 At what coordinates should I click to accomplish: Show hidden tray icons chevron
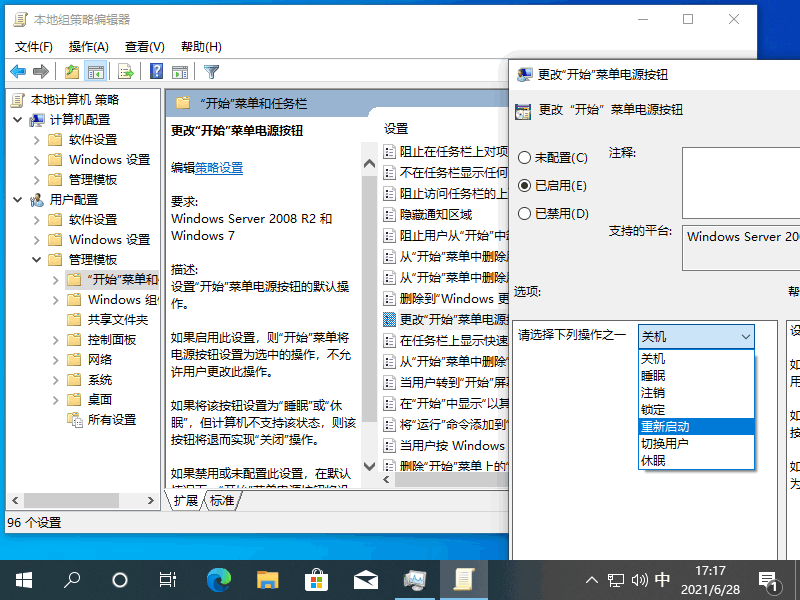[x=592, y=580]
